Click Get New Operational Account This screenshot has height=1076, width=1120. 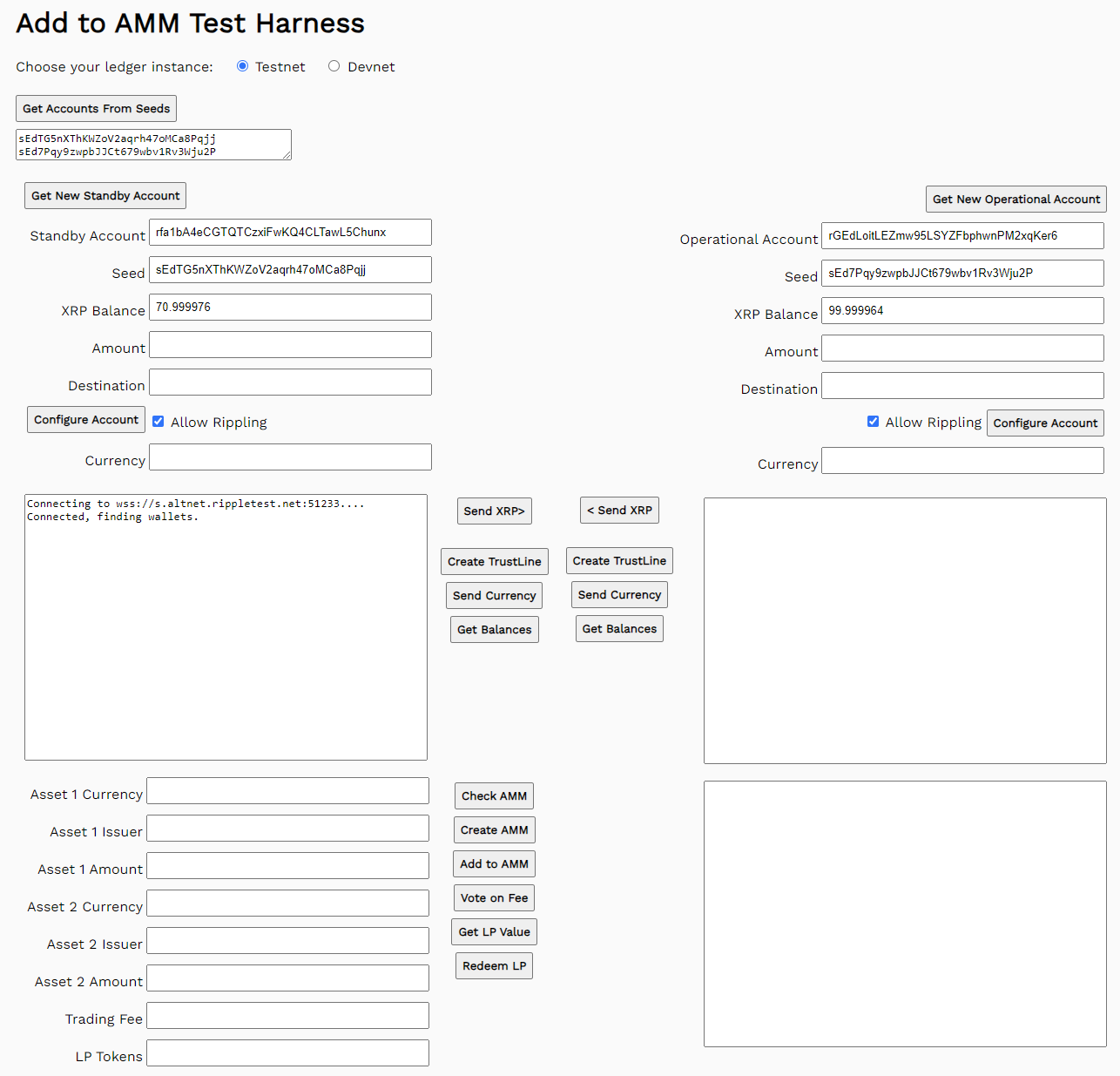pyautogui.click(x=1015, y=199)
